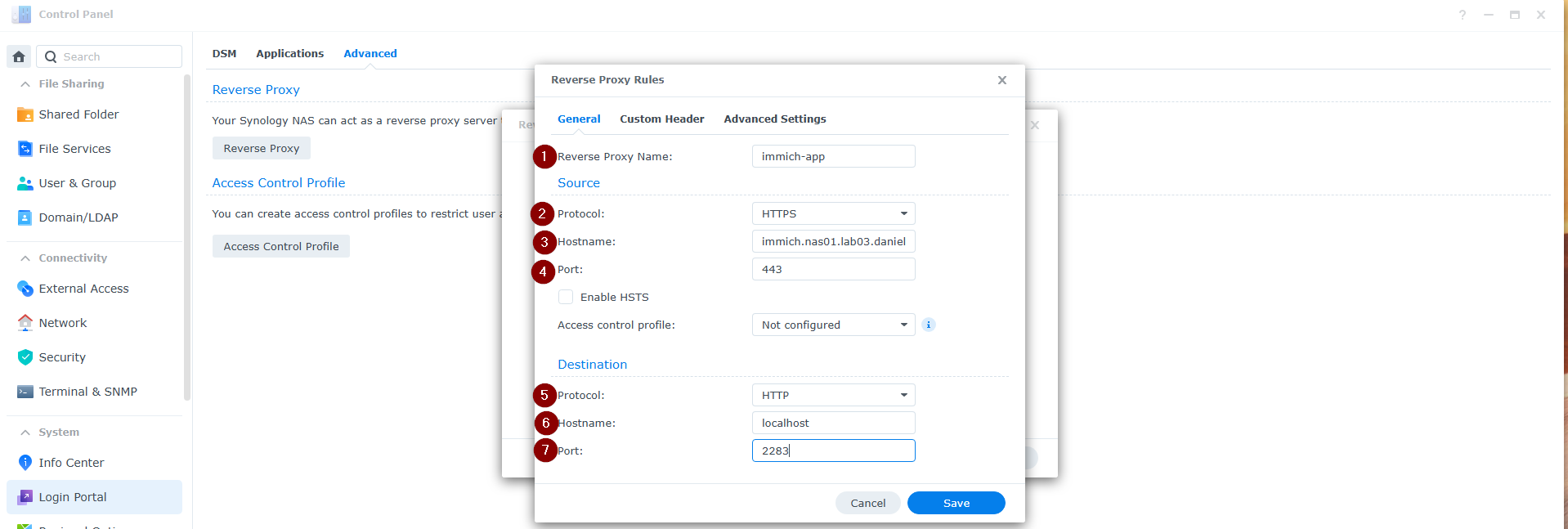This screenshot has width=1568, height=529.
Task: Collapse the Connectivity section
Action: coord(25,258)
